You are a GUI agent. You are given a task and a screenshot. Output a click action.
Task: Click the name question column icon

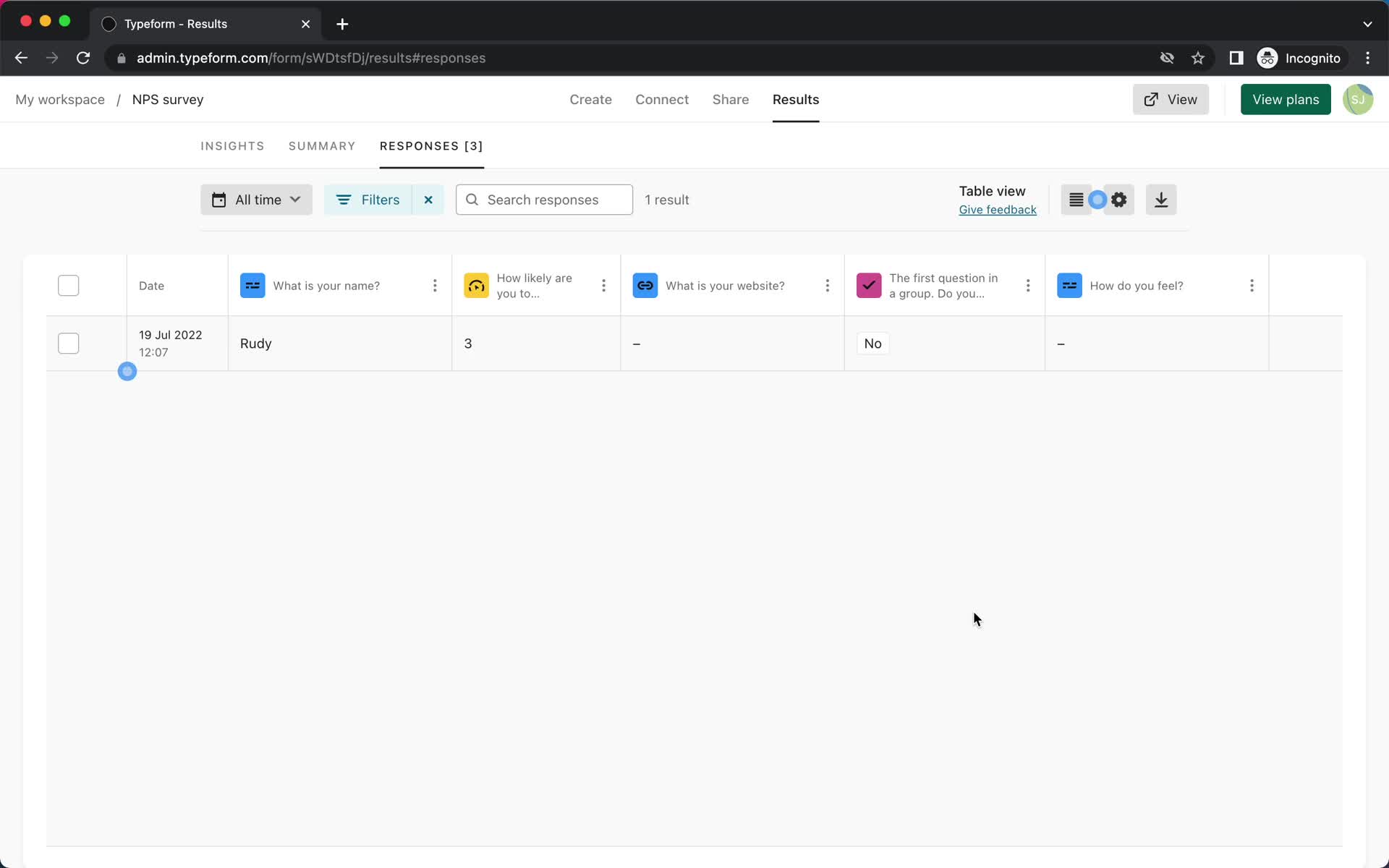coord(252,285)
